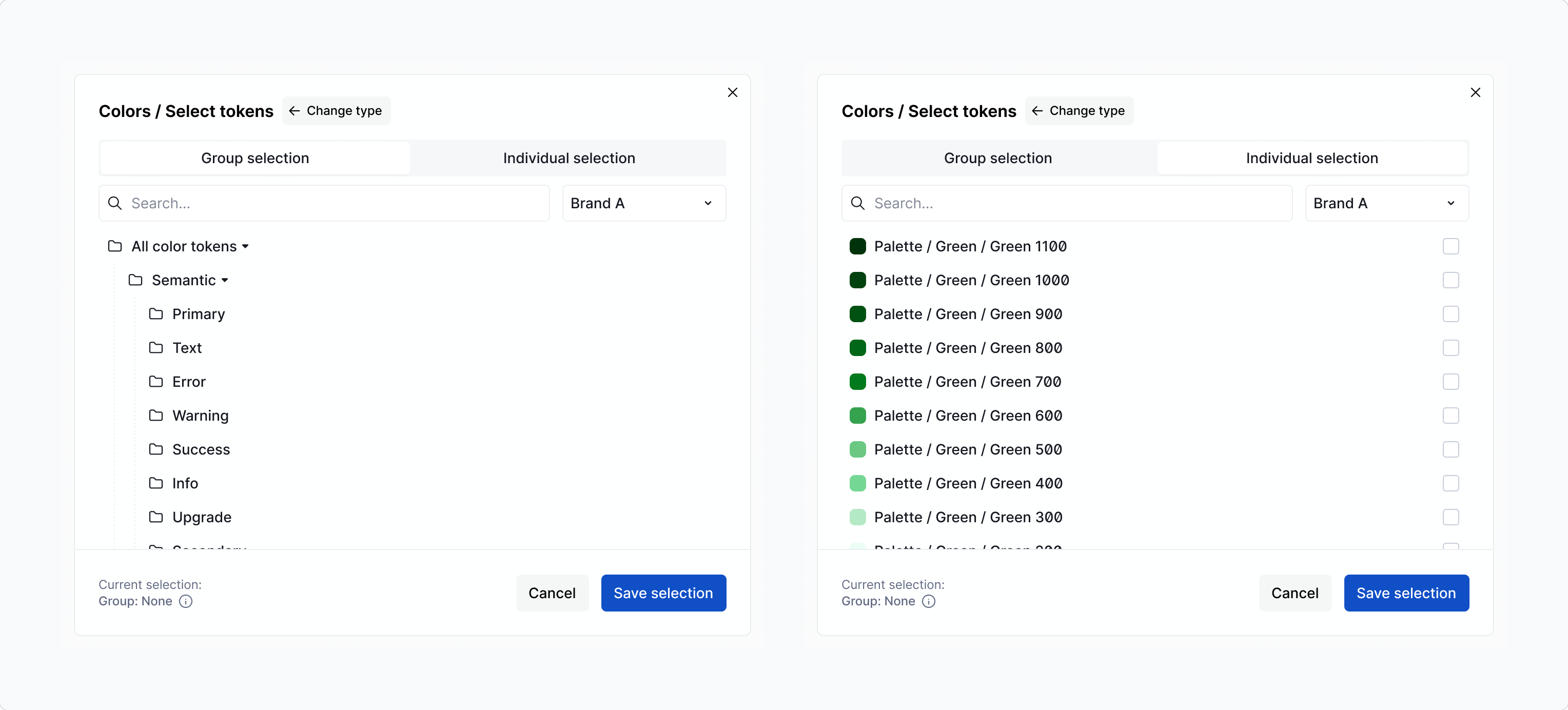Check the checkbox for Green 500
The width and height of the screenshot is (1568, 710).
coord(1451,449)
